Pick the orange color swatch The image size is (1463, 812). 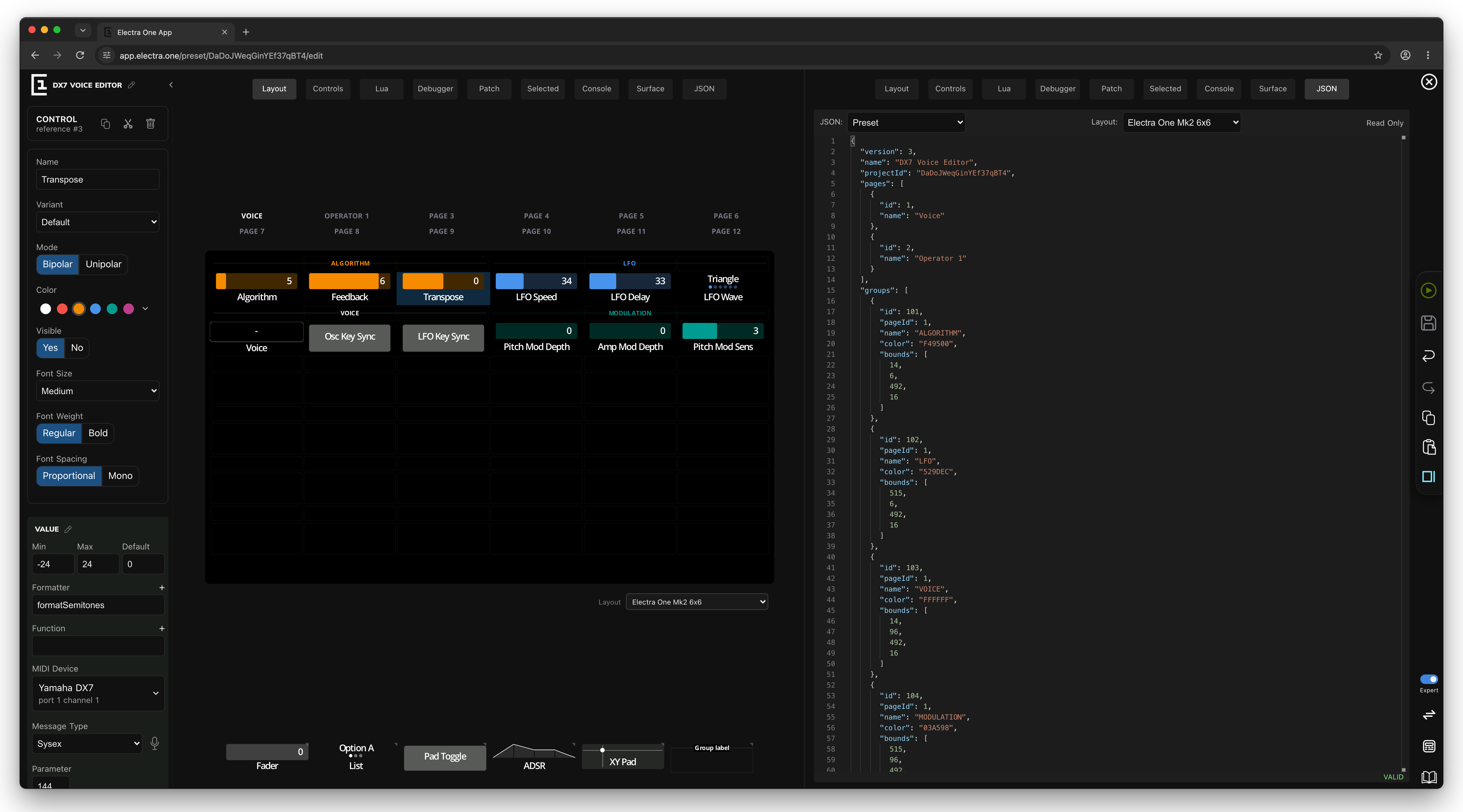coord(79,309)
